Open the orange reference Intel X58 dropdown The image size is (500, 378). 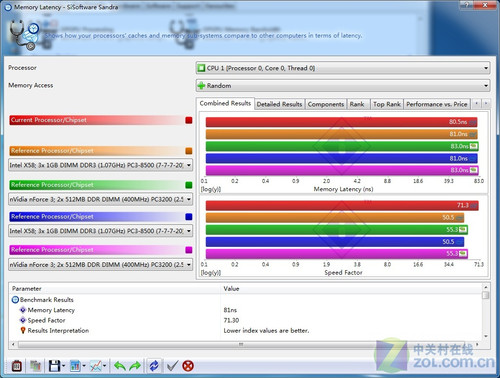(100, 165)
